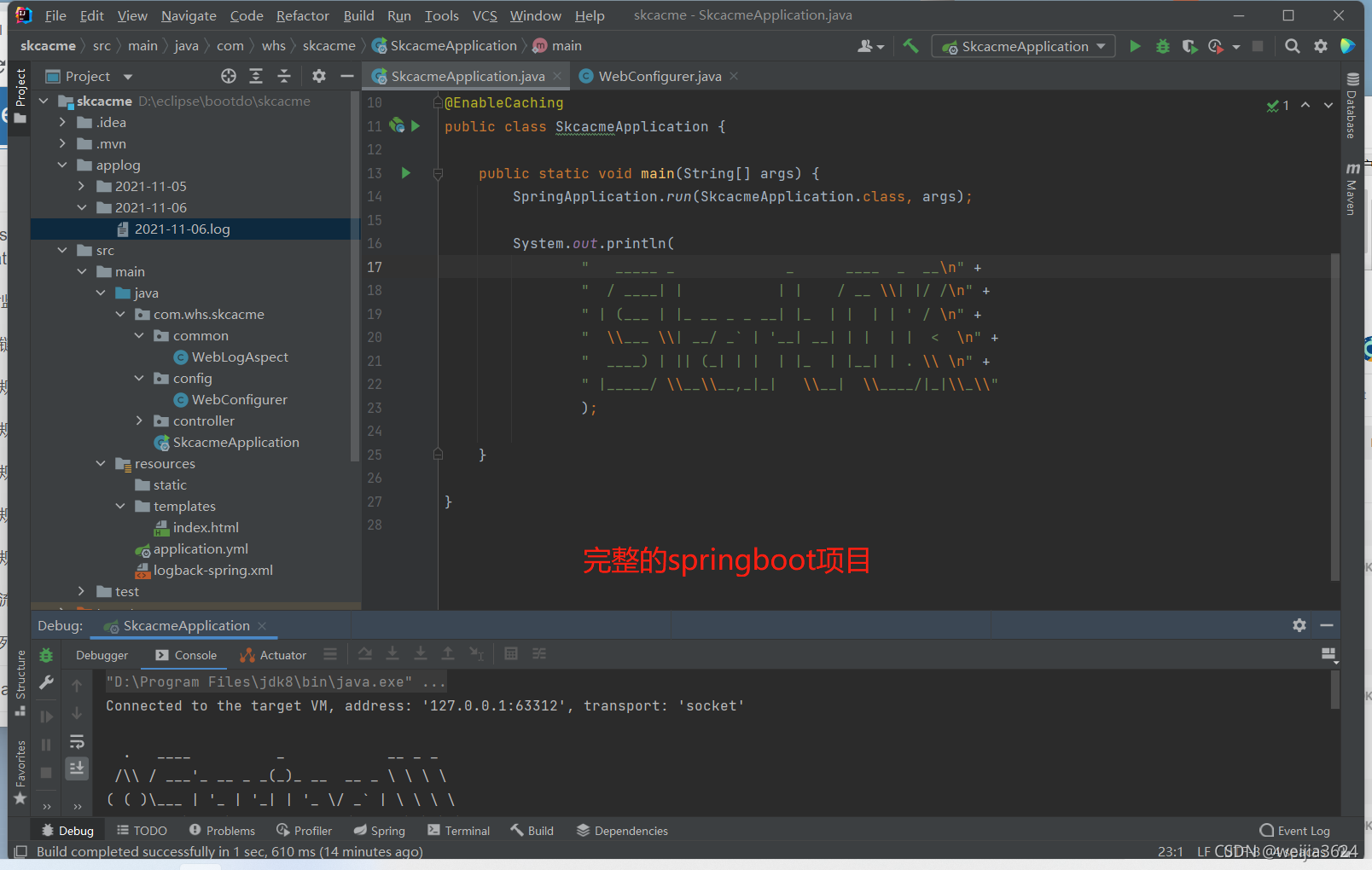
Task: Open the TODO tool window
Action: [142, 831]
